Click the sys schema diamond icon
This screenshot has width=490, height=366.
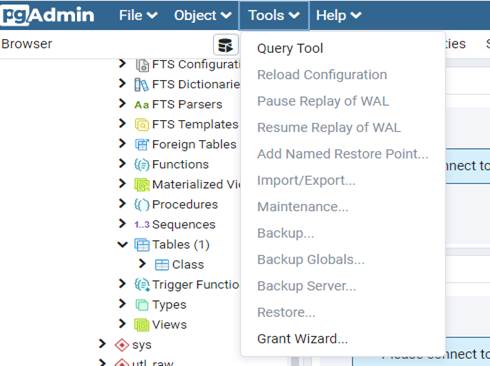pos(122,345)
